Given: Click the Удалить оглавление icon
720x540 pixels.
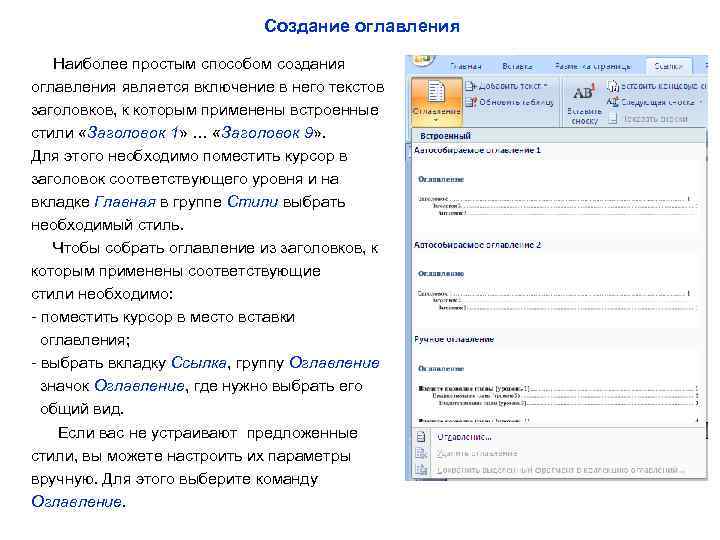Looking at the screenshot, I should pyautogui.click(x=421, y=453).
